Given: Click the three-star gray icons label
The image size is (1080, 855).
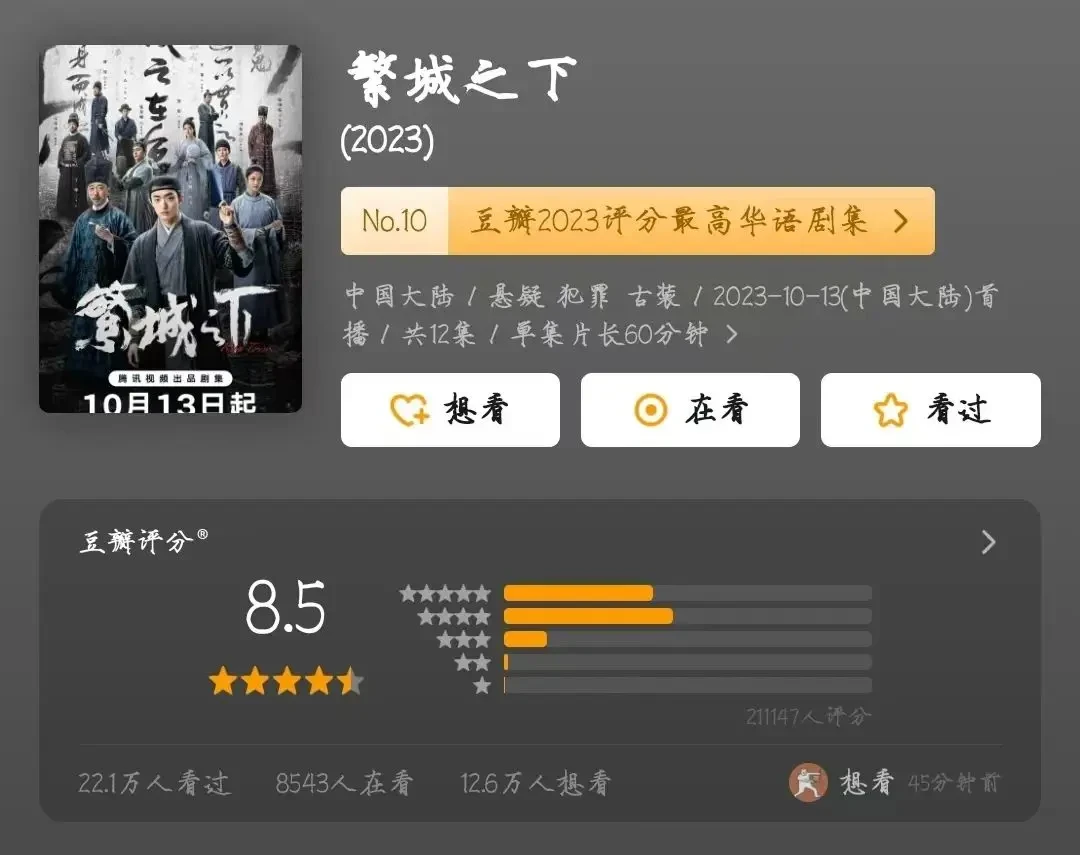Looking at the screenshot, I should click(x=464, y=639).
